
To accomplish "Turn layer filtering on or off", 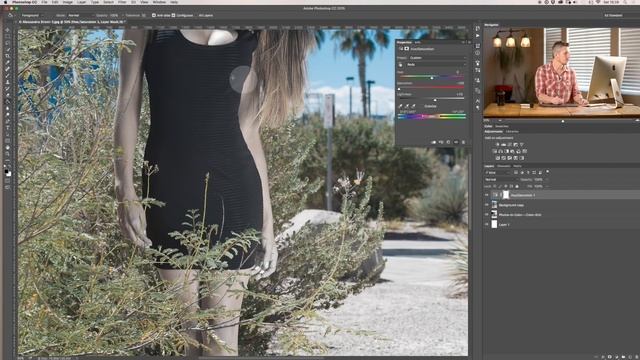I will click(548, 171).
